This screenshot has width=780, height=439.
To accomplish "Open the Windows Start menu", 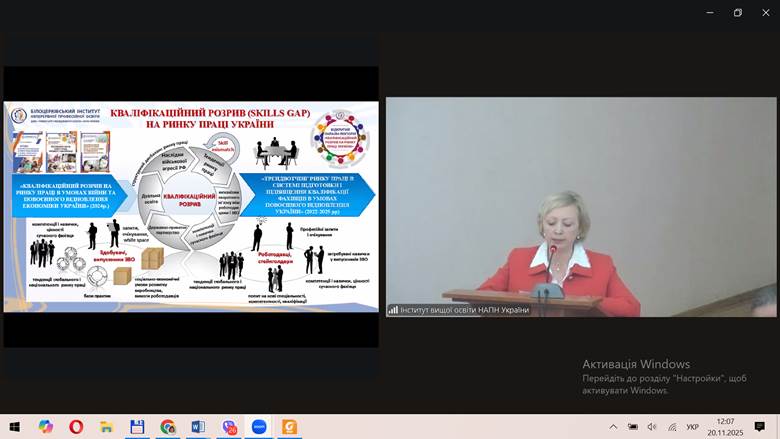I will click(15, 427).
